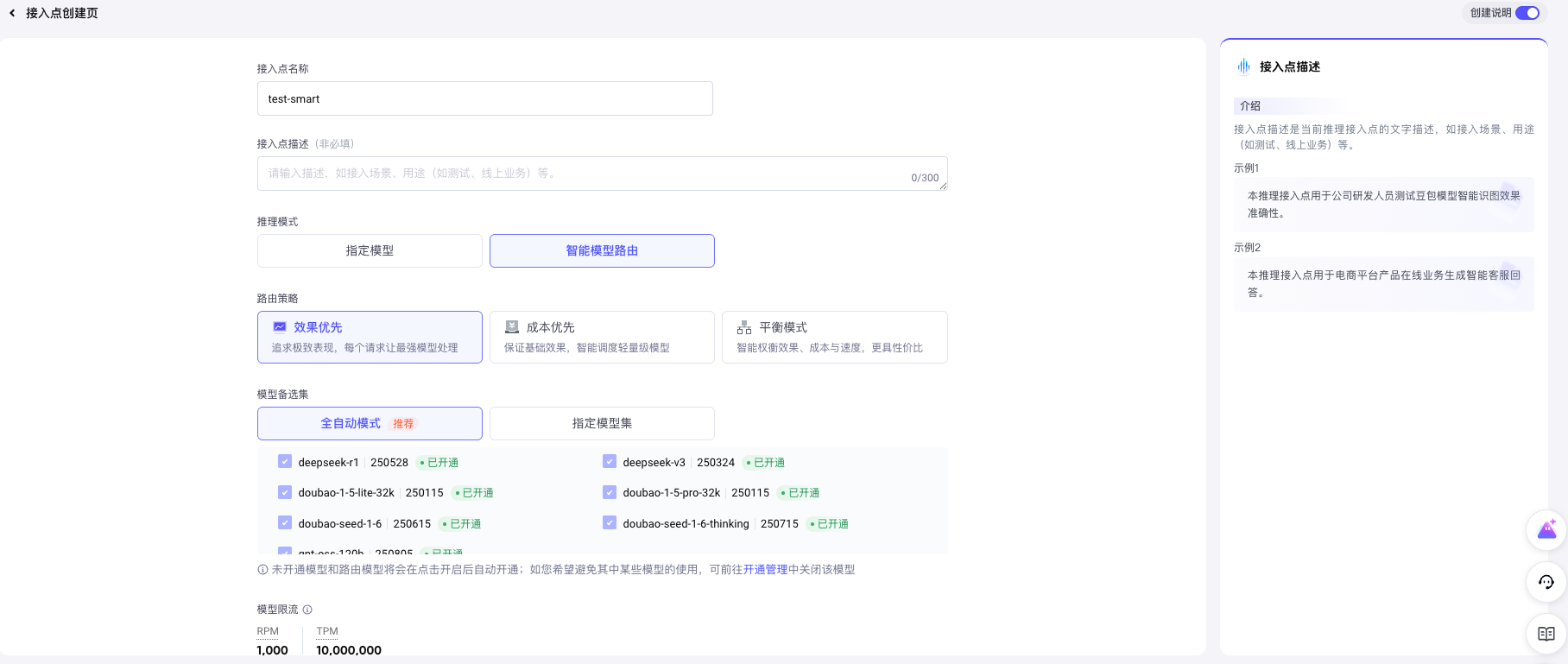Select the 指定模型集 tab
The width and height of the screenshot is (1568, 664).
click(x=602, y=423)
